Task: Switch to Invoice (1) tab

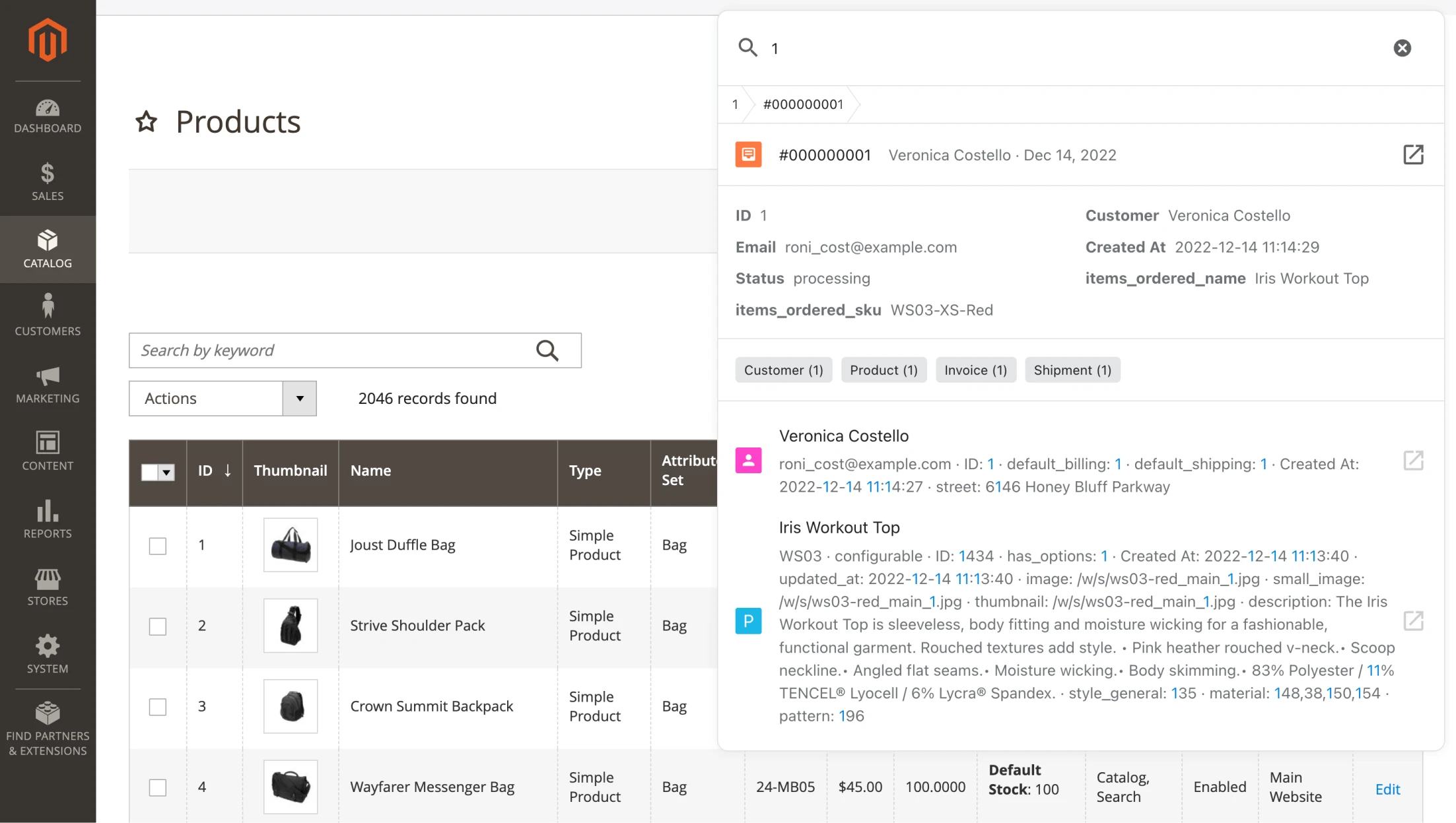Action: pos(976,370)
